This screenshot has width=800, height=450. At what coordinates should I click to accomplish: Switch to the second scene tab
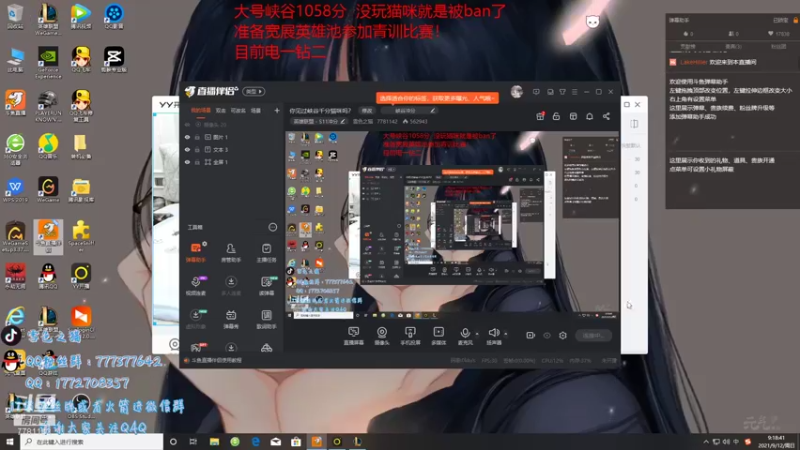[220, 110]
